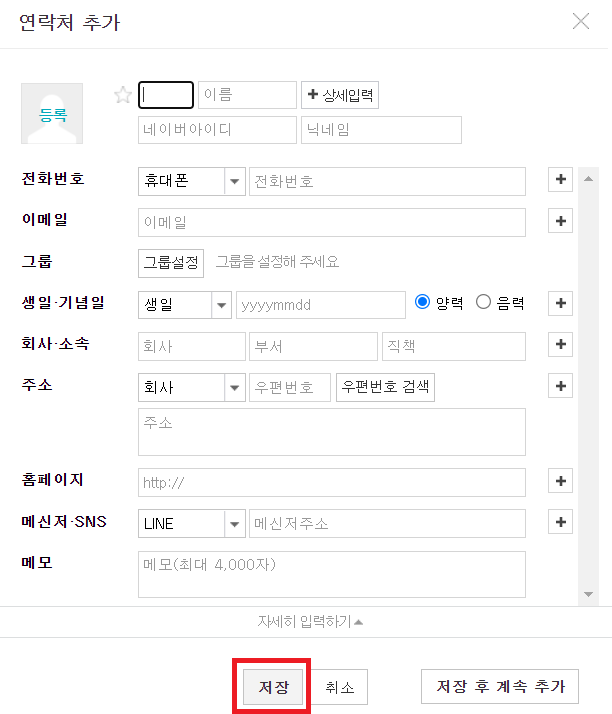Click the scrollbar up arrow
Image resolution: width=612 pixels, height=714 pixels.
pyautogui.click(x=588, y=178)
